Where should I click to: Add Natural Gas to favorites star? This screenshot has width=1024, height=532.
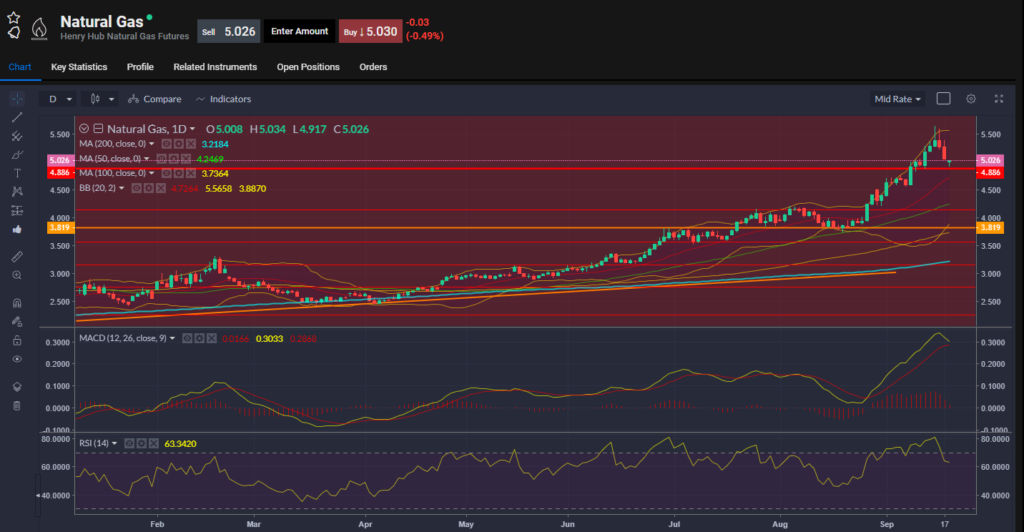tap(13, 17)
